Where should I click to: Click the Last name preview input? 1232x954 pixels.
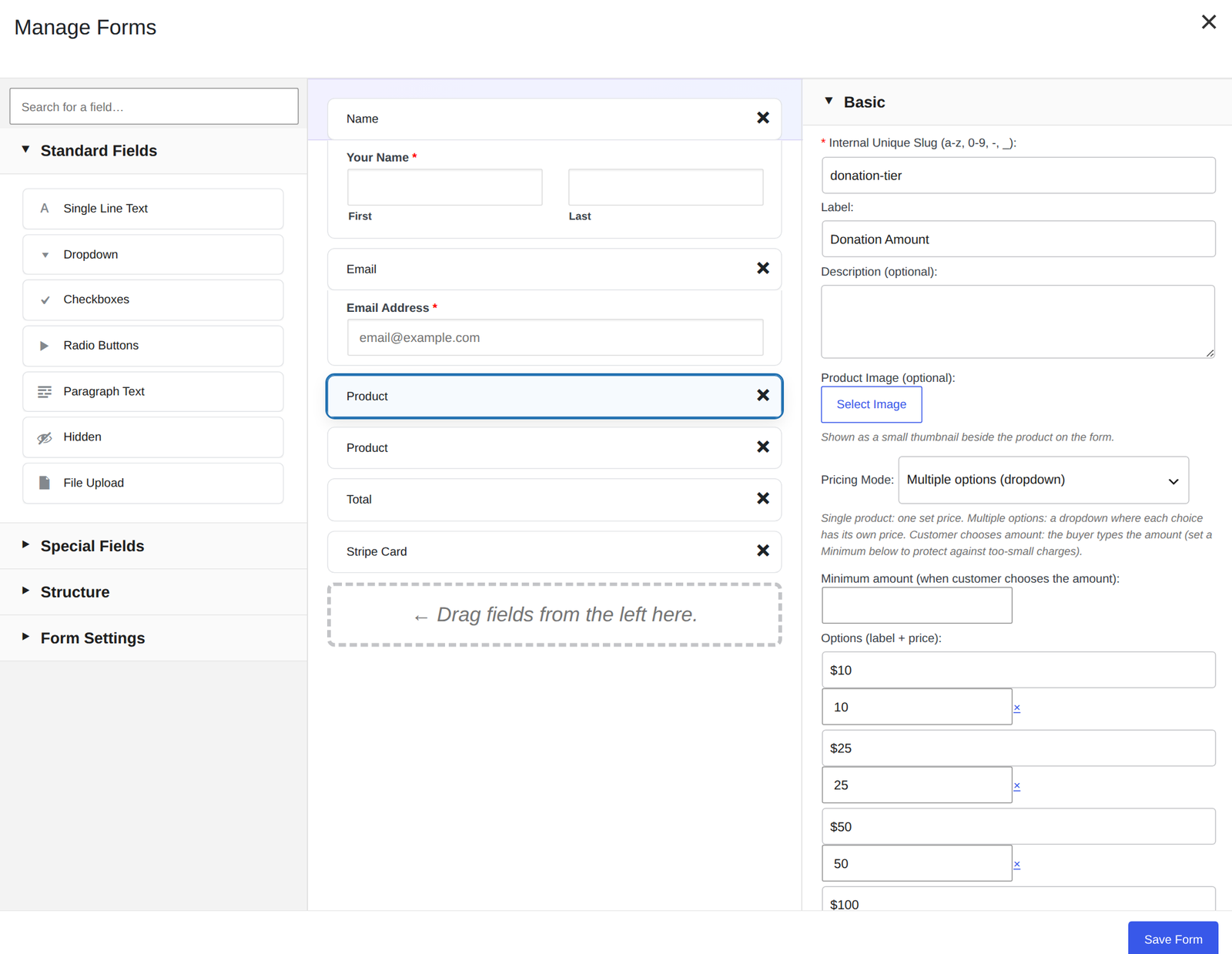tap(666, 187)
